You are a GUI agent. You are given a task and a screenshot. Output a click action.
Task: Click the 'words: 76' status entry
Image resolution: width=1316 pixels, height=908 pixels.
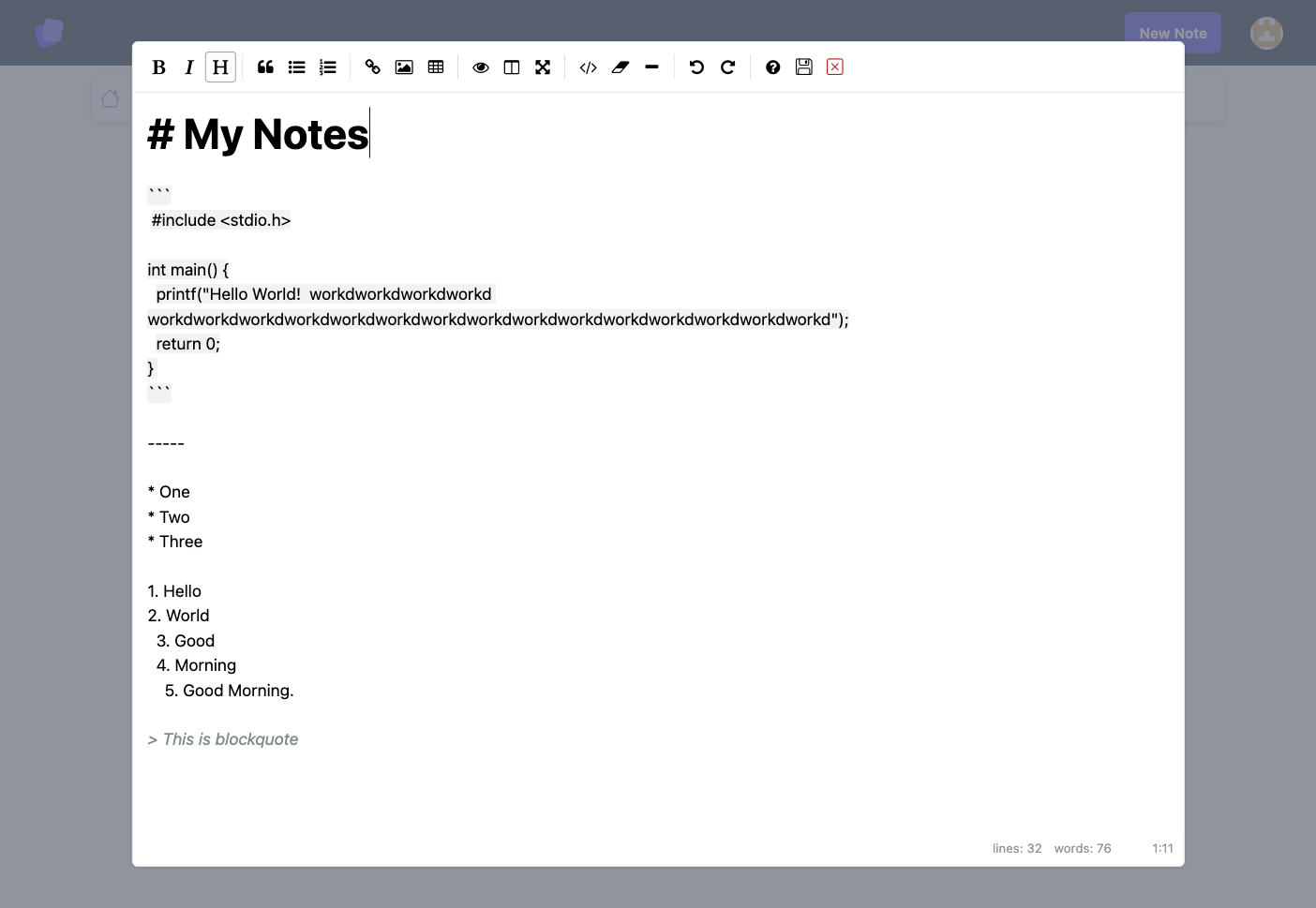point(1083,848)
